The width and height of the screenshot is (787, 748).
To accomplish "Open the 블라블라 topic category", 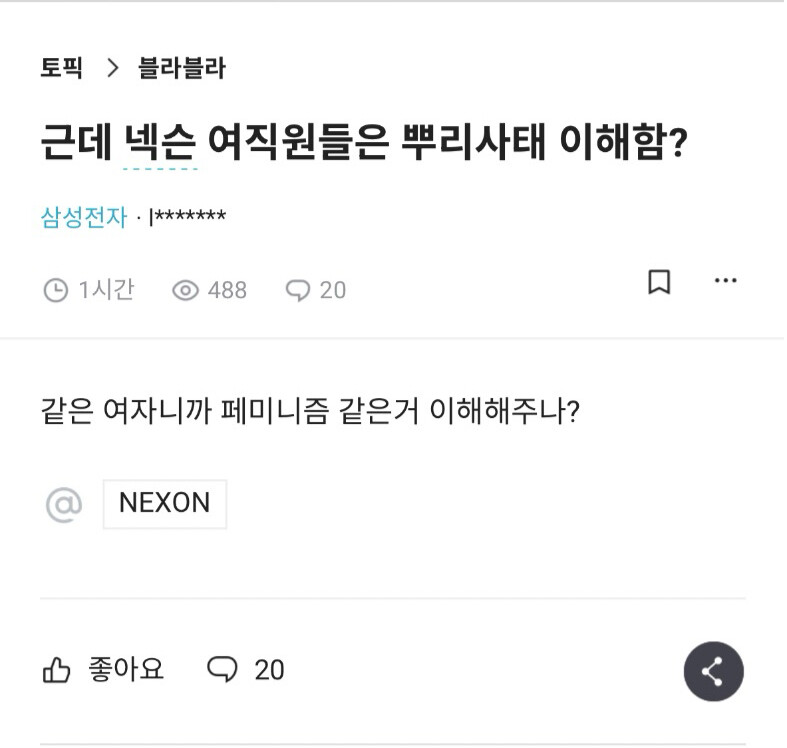I will pyautogui.click(x=181, y=68).
